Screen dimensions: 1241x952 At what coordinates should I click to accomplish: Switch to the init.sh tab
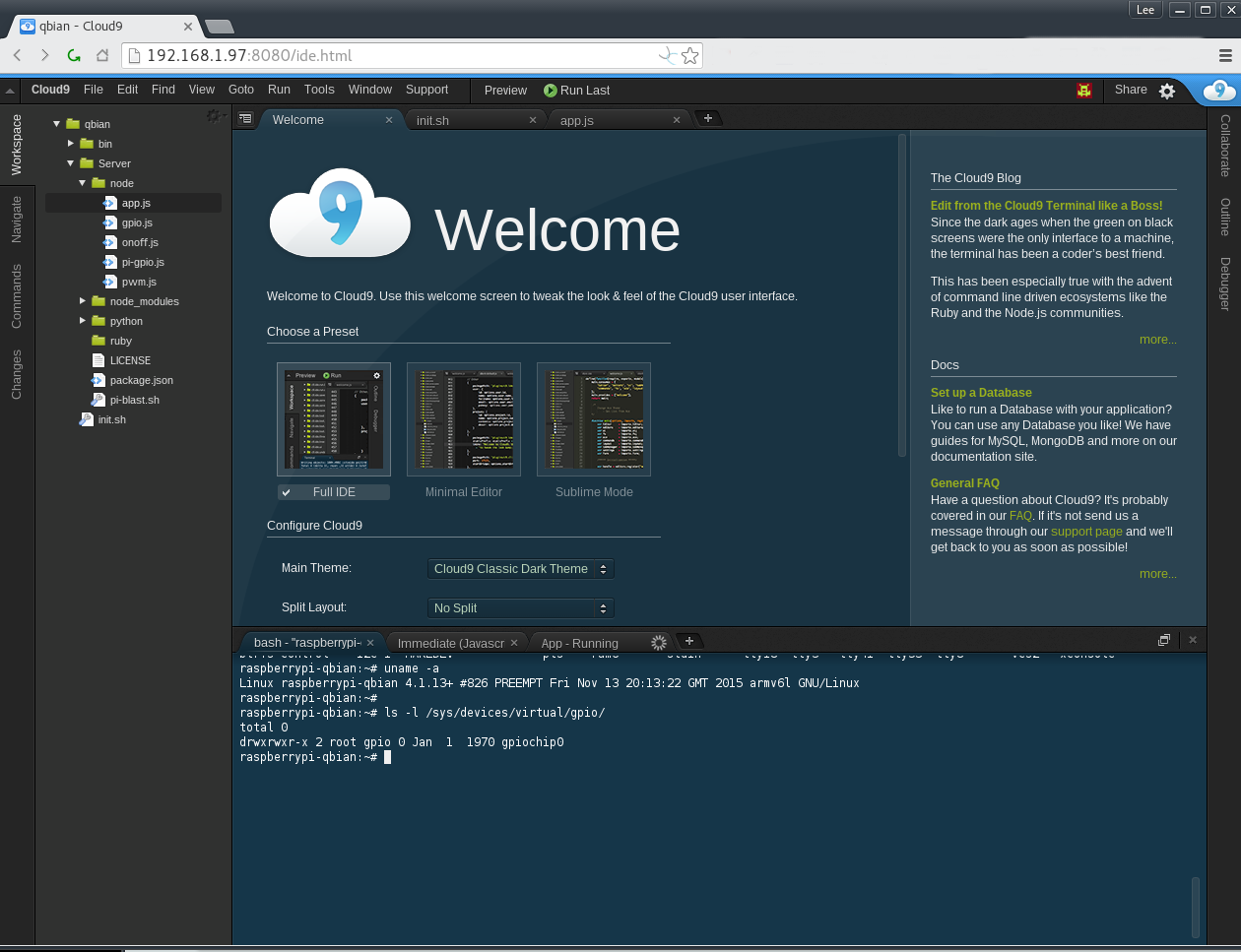tap(478, 120)
